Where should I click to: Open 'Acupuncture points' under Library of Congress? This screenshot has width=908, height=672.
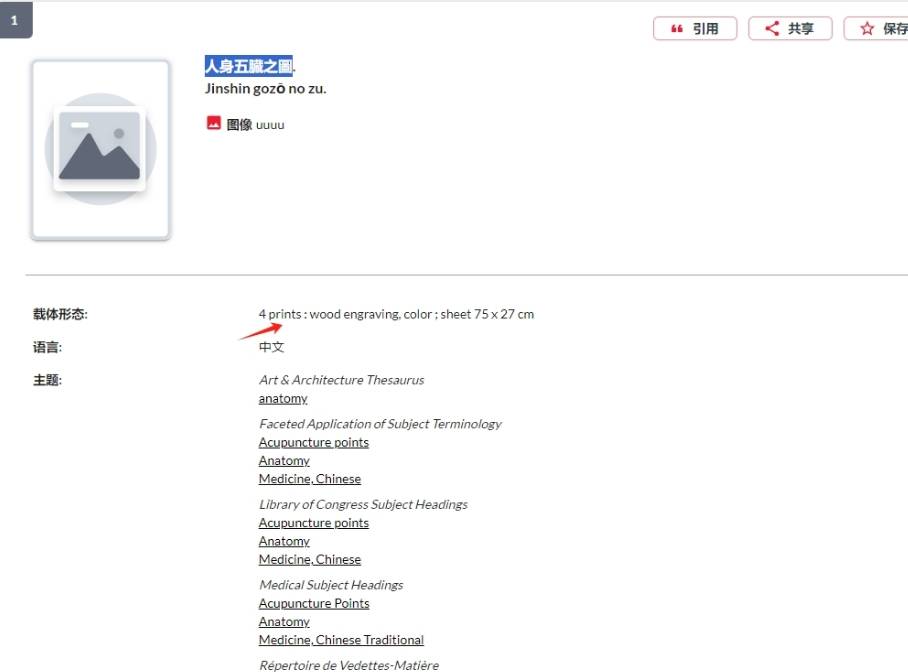[314, 523]
